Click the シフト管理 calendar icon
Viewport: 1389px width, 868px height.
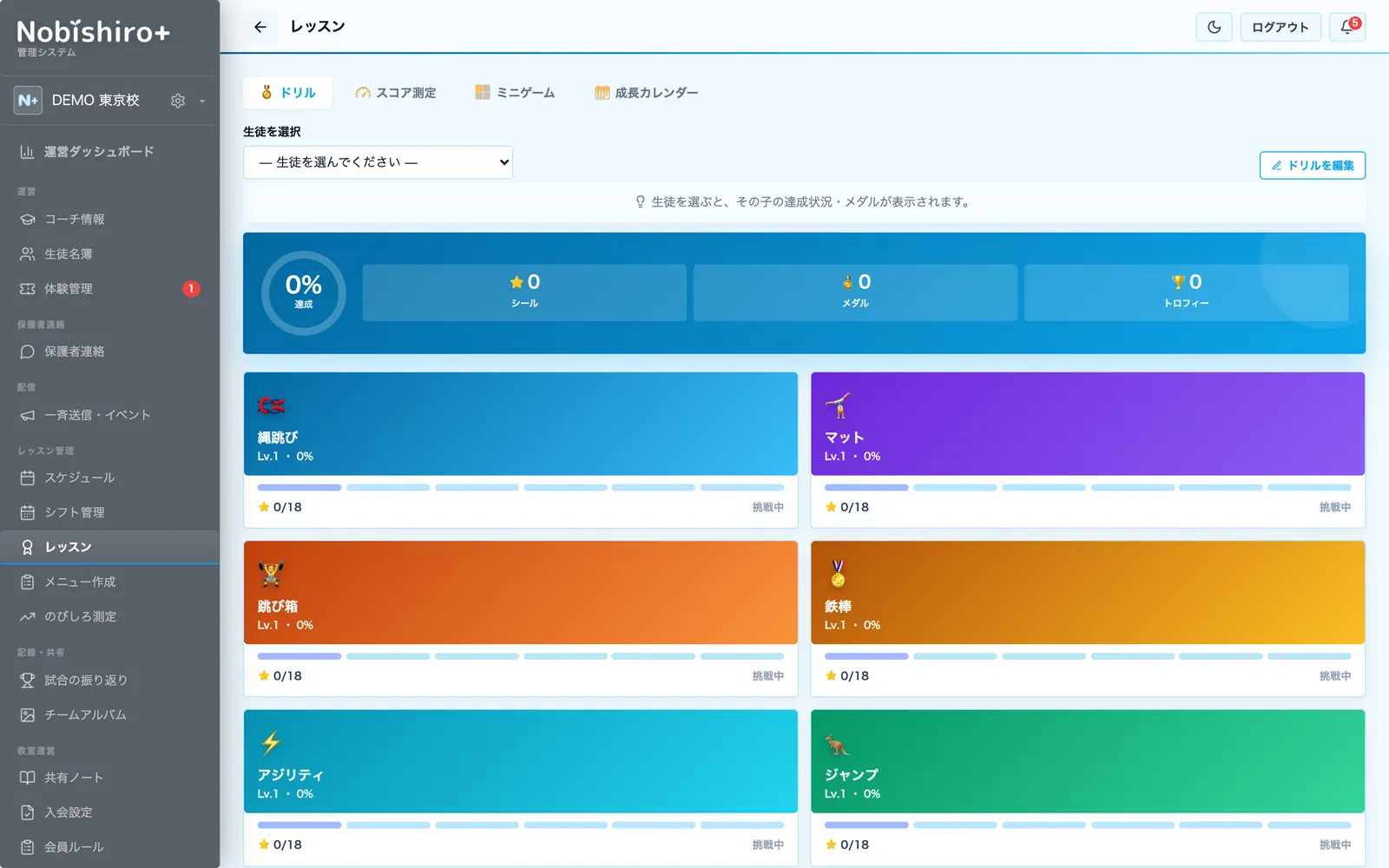pyautogui.click(x=28, y=512)
